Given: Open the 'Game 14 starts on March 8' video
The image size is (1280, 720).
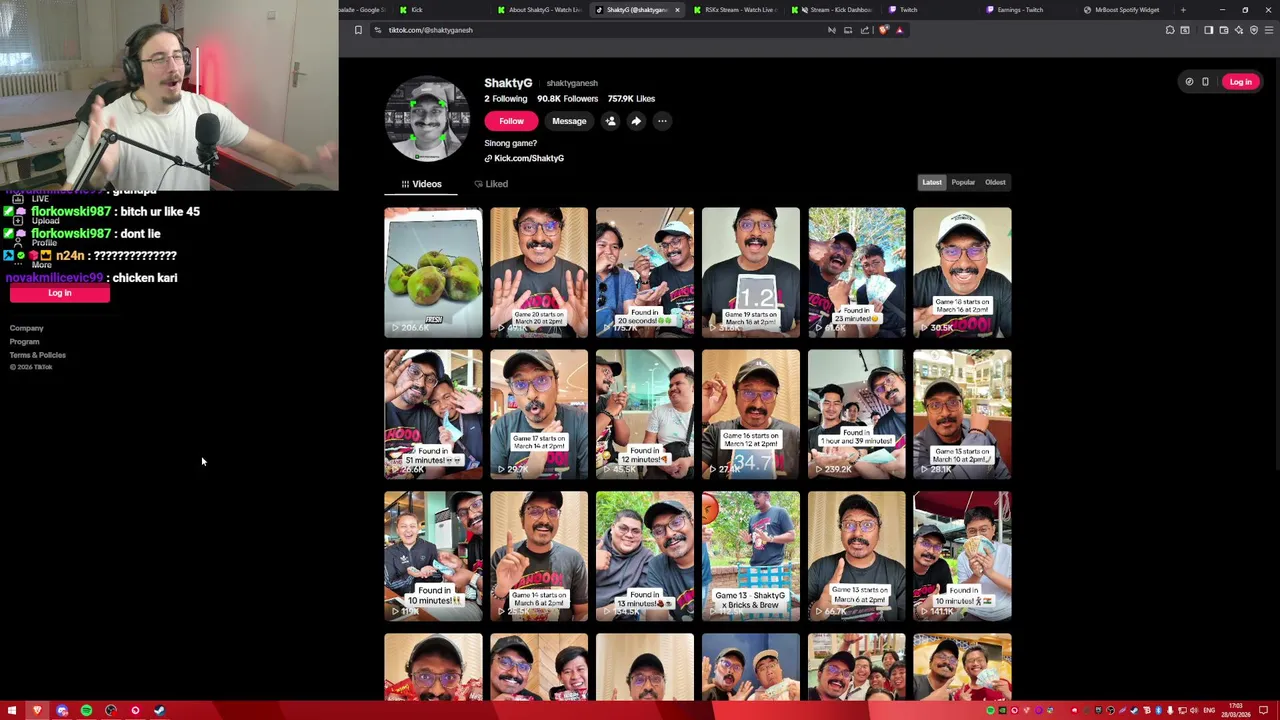Looking at the screenshot, I should click(x=539, y=556).
